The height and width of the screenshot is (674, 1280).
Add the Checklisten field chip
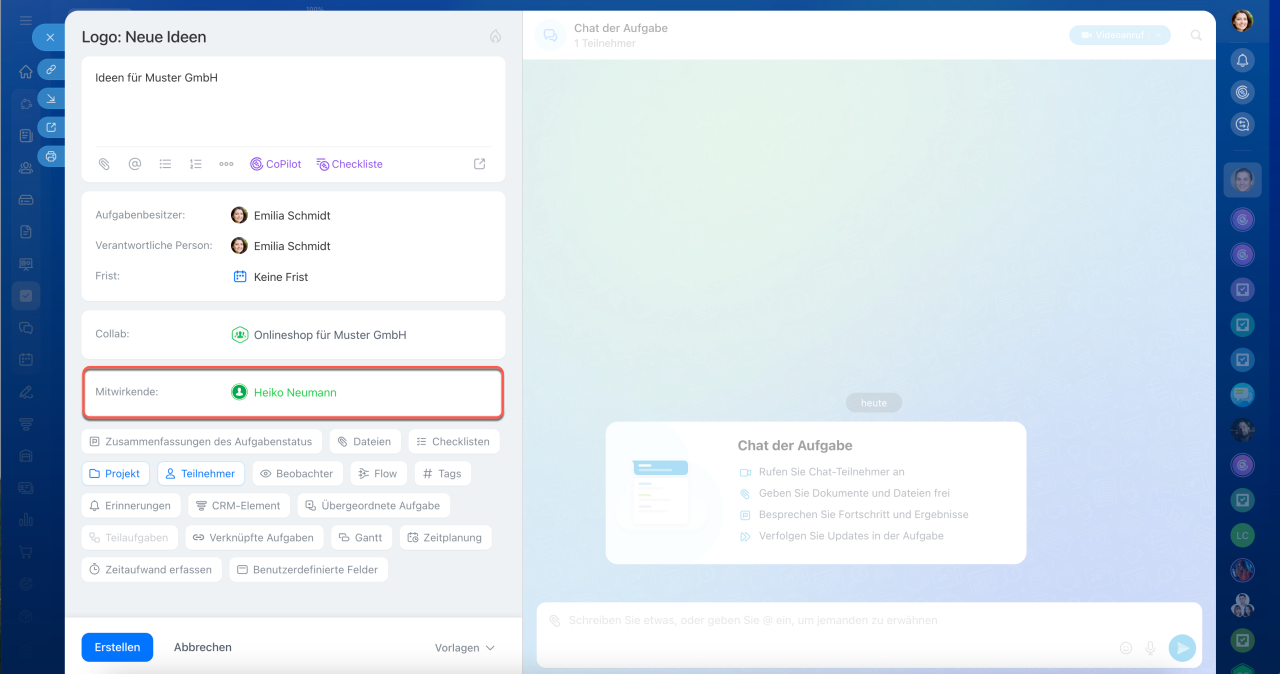[453, 441]
